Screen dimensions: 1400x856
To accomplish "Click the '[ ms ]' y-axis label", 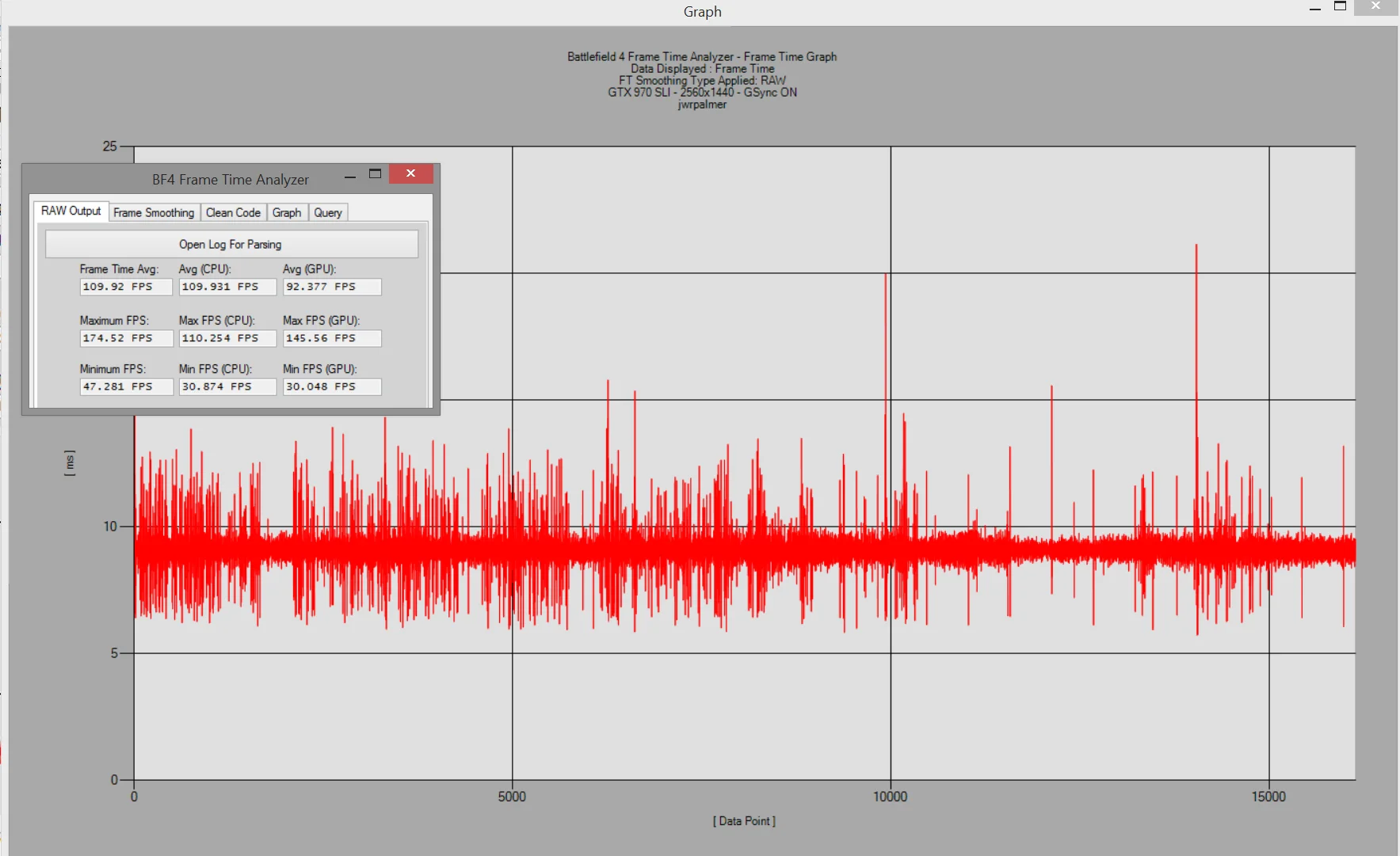I will point(70,462).
